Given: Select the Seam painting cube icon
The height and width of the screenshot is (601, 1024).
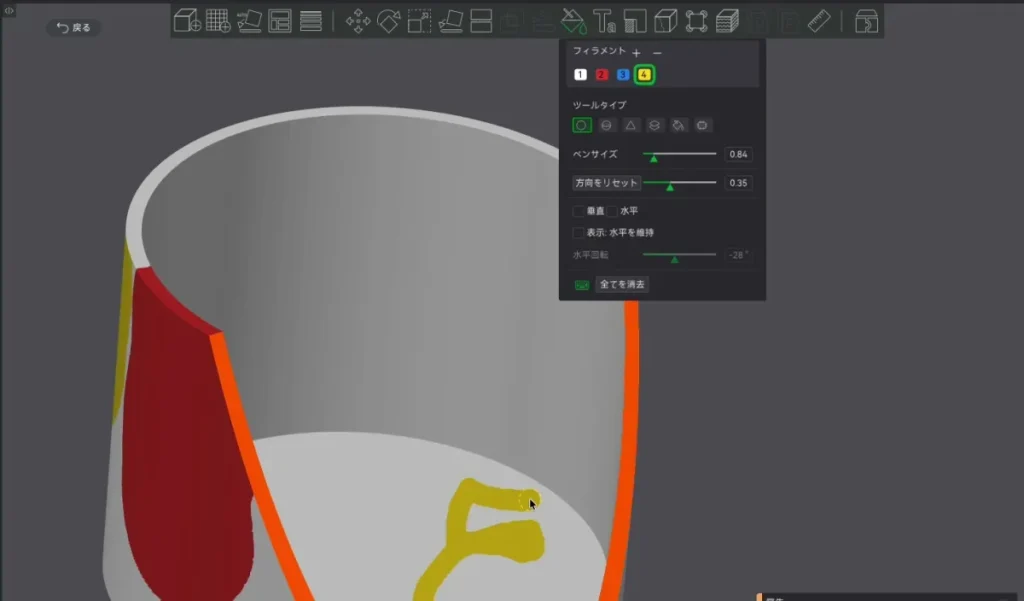Looking at the screenshot, I should point(665,21).
